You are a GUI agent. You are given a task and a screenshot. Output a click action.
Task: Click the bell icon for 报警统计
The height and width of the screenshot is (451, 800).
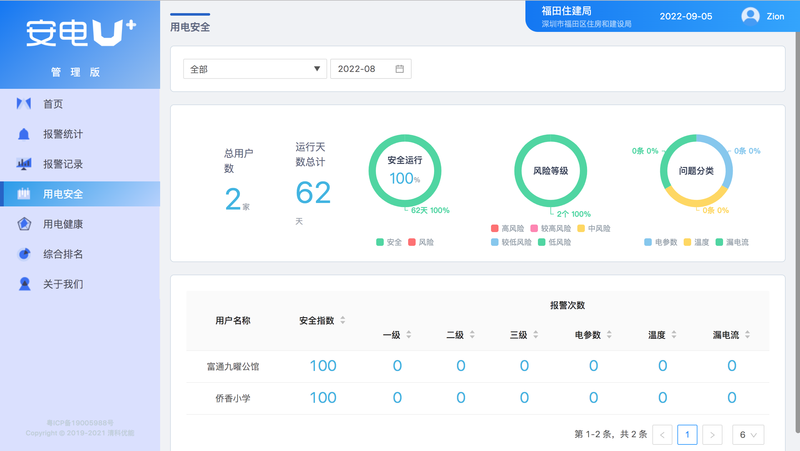[23, 134]
